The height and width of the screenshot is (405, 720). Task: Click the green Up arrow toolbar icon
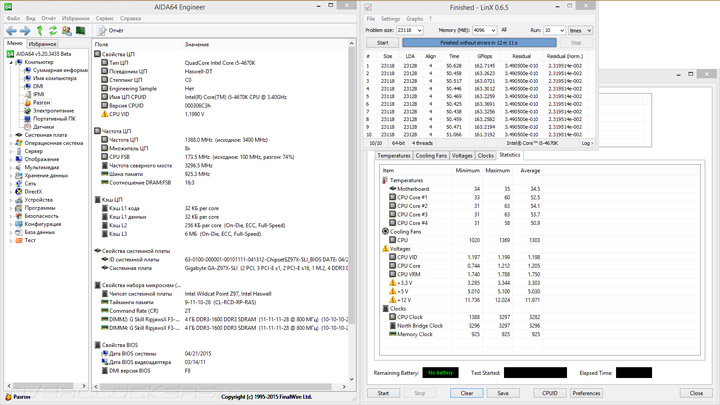(39, 31)
